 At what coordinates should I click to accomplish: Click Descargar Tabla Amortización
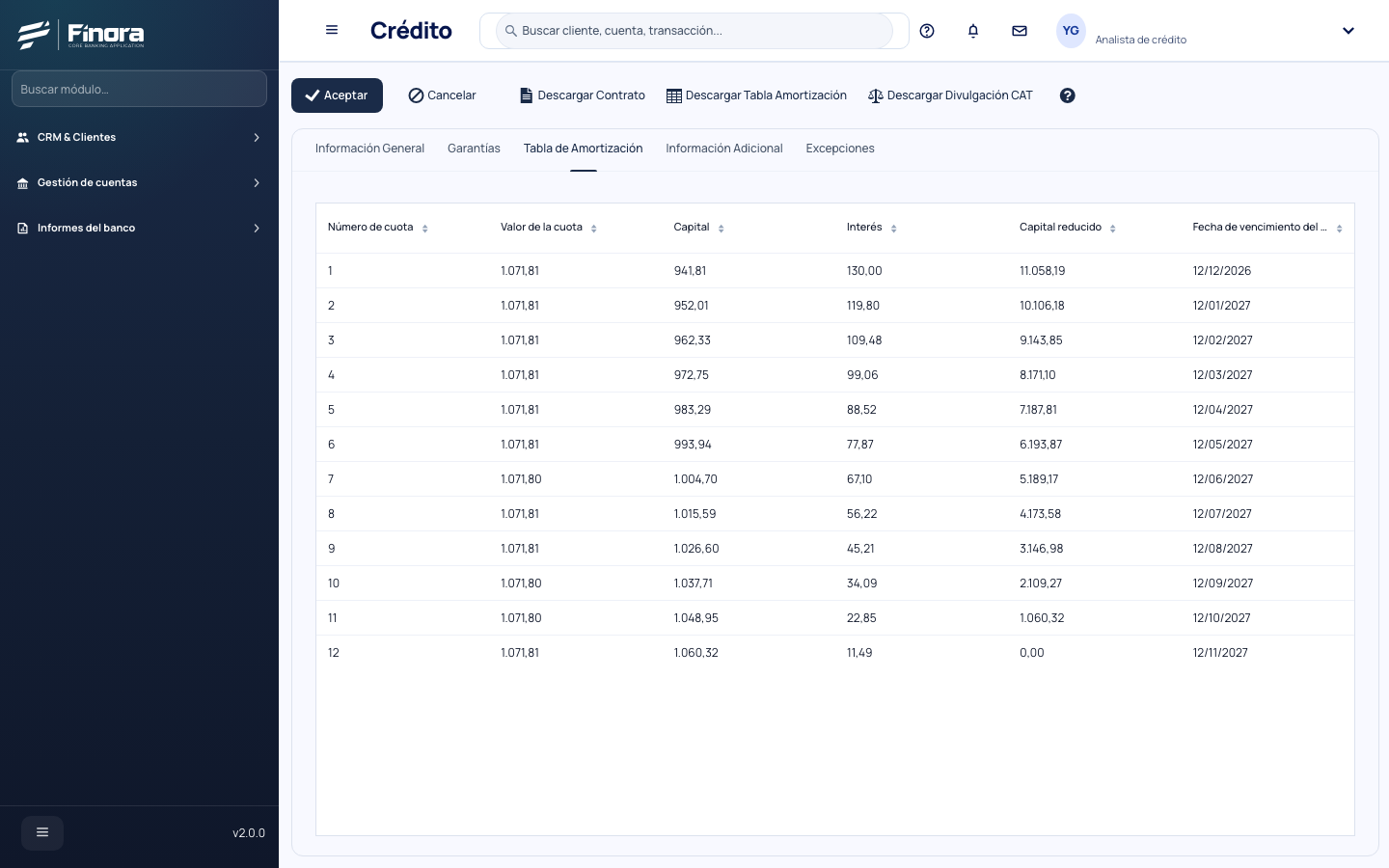756,95
